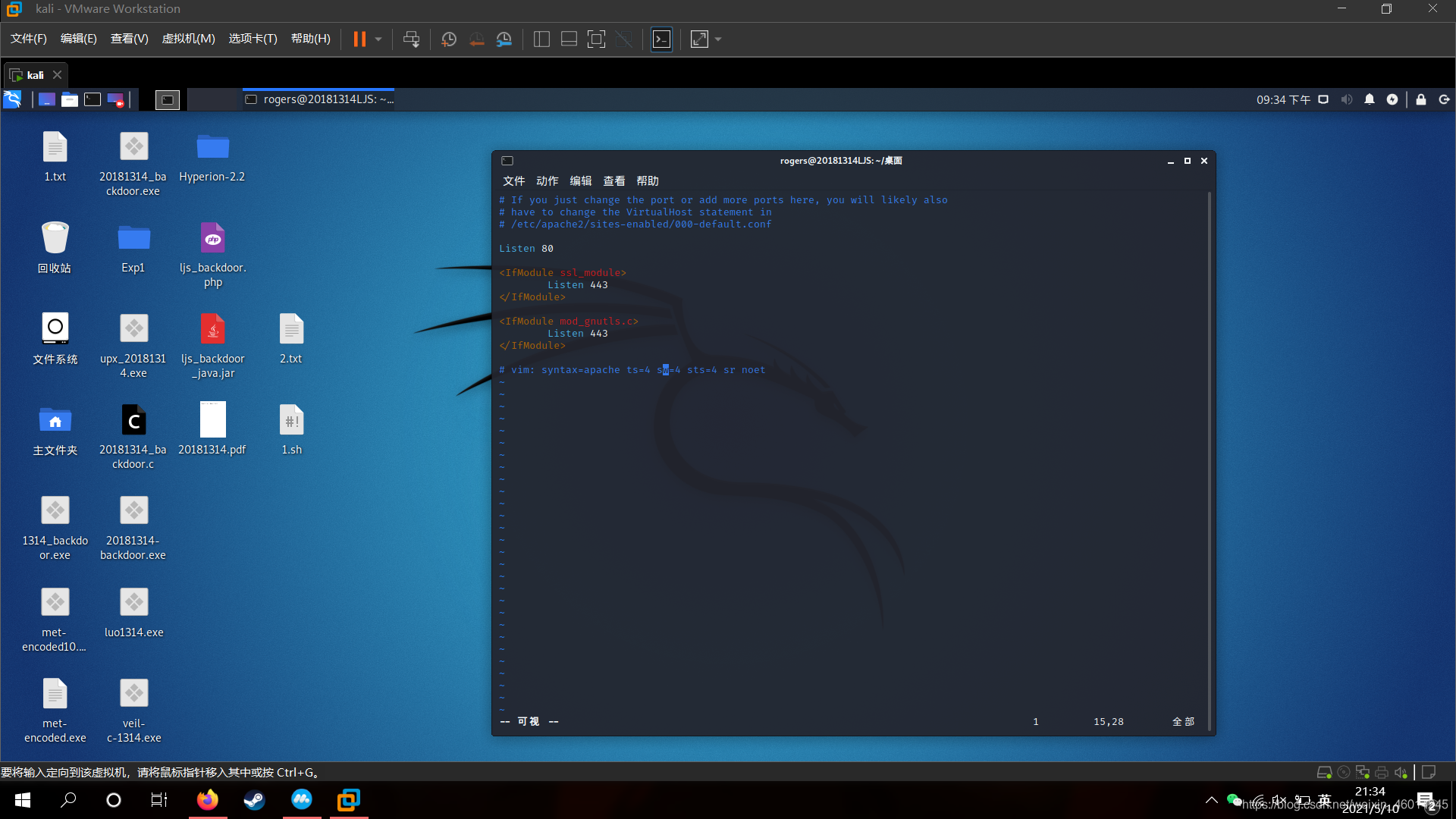The width and height of the screenshot is (1456, 819).
Task: Click the 09:34 下午 clock in Kali panel
Action: [1283, 99]
